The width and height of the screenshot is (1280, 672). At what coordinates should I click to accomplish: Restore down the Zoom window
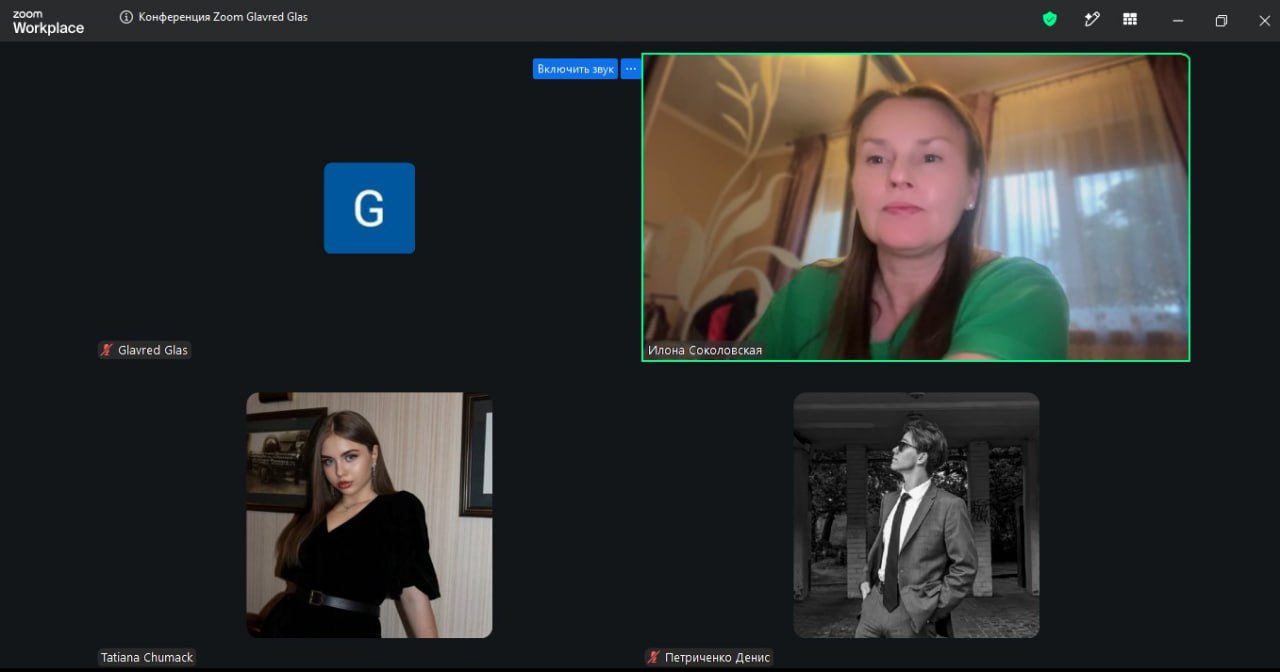(x=1221, y=20)
